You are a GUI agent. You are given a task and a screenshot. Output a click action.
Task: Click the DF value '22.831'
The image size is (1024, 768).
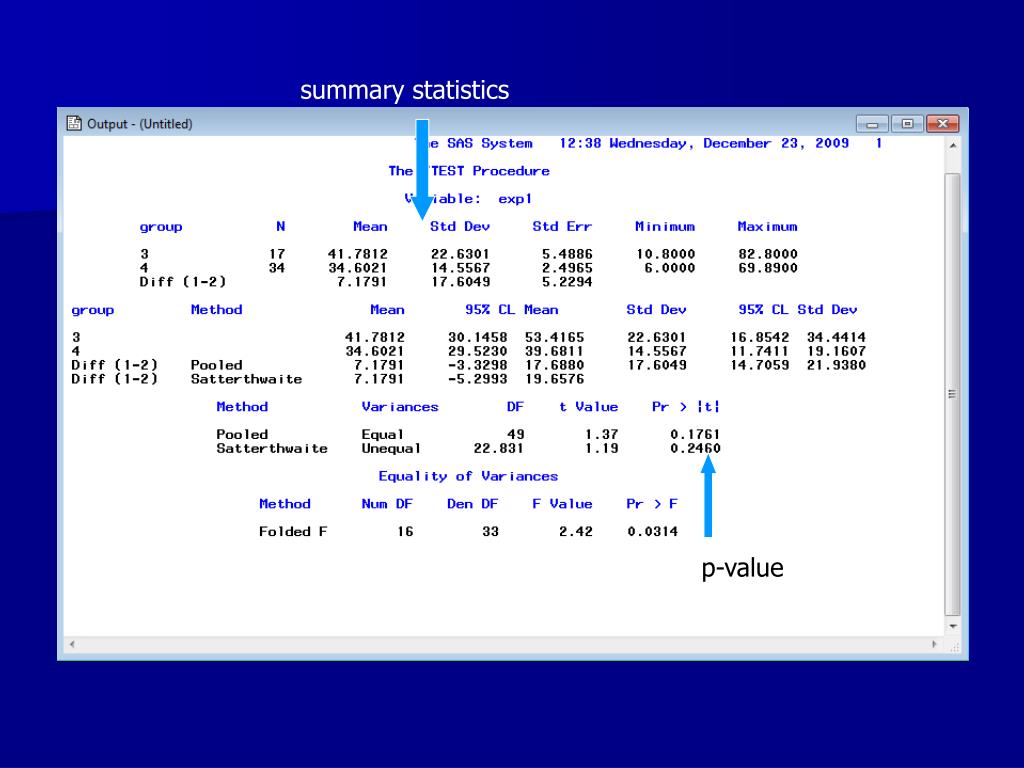click(x=498, y=449)
